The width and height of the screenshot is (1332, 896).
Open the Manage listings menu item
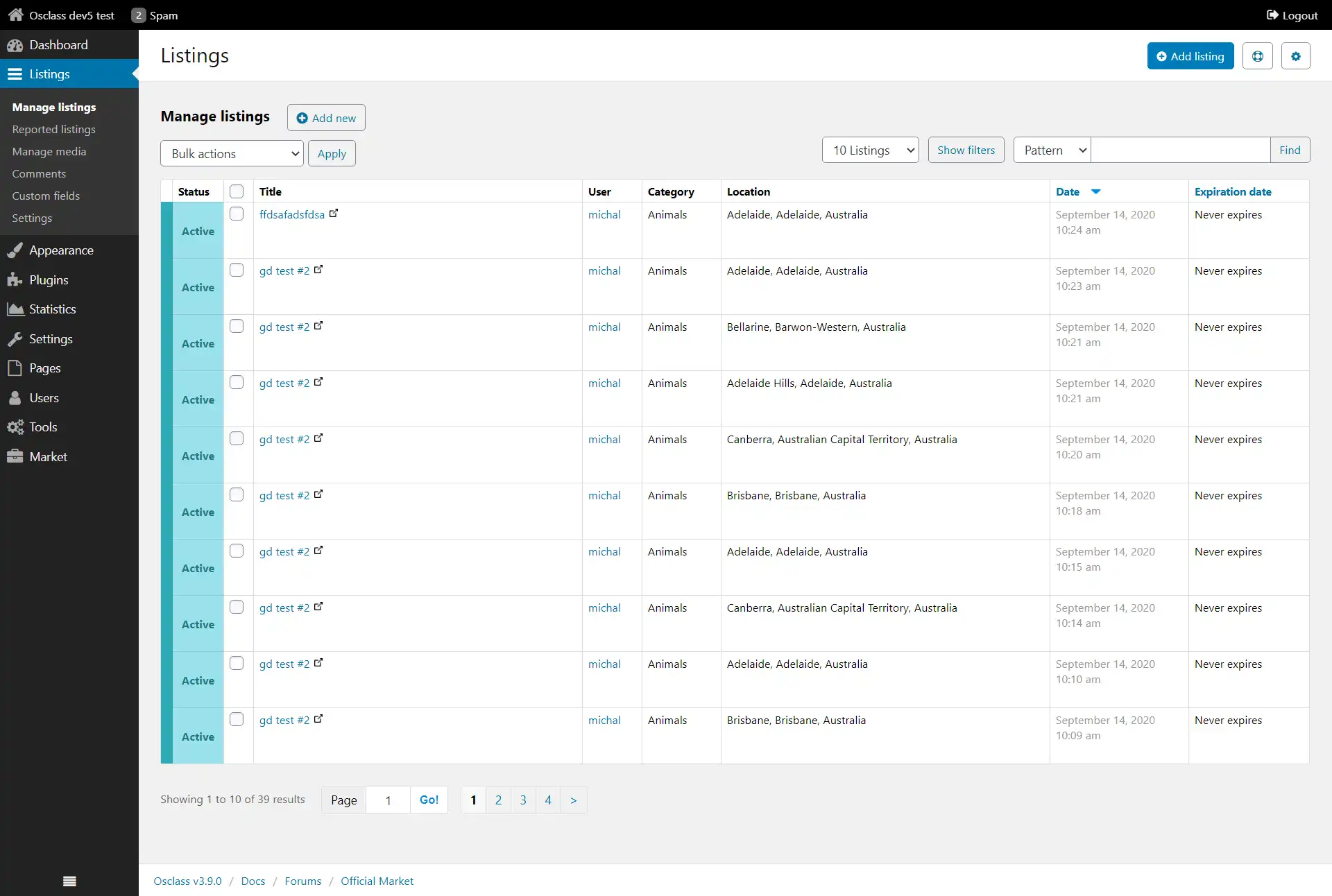tap(54, 106)
